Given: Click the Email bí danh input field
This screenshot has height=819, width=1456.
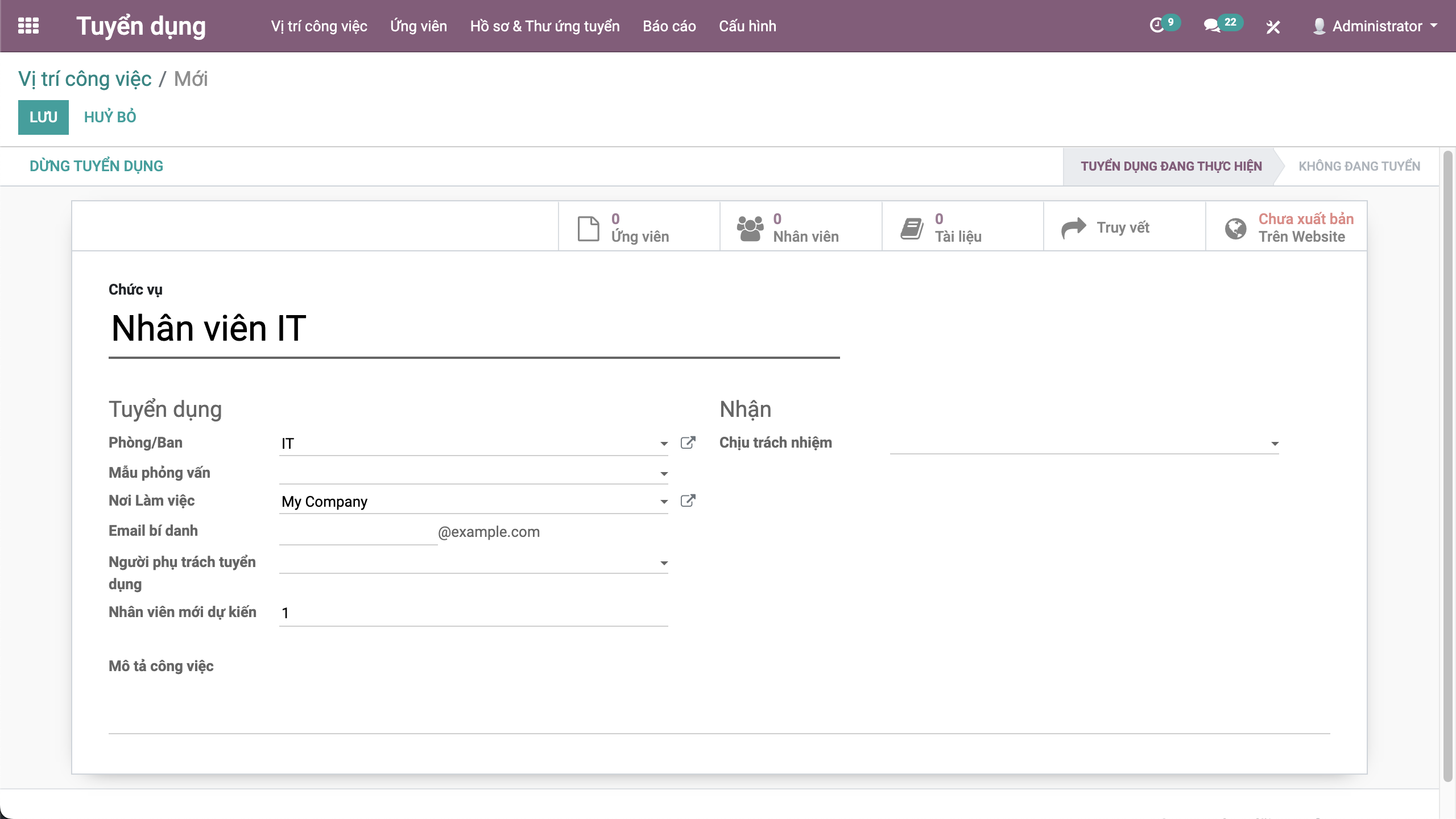Looking at the screenshot, I should pyautogui.click(x=358, y=532).
